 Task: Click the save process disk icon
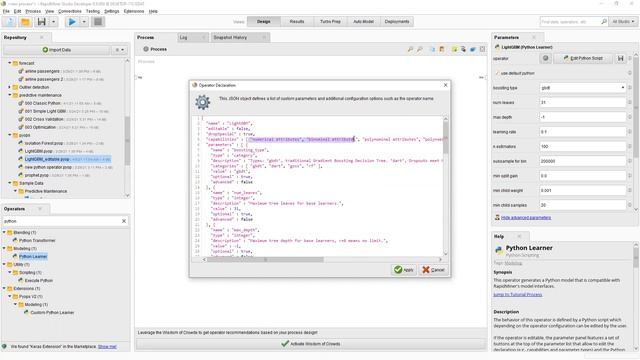(41, 22)
